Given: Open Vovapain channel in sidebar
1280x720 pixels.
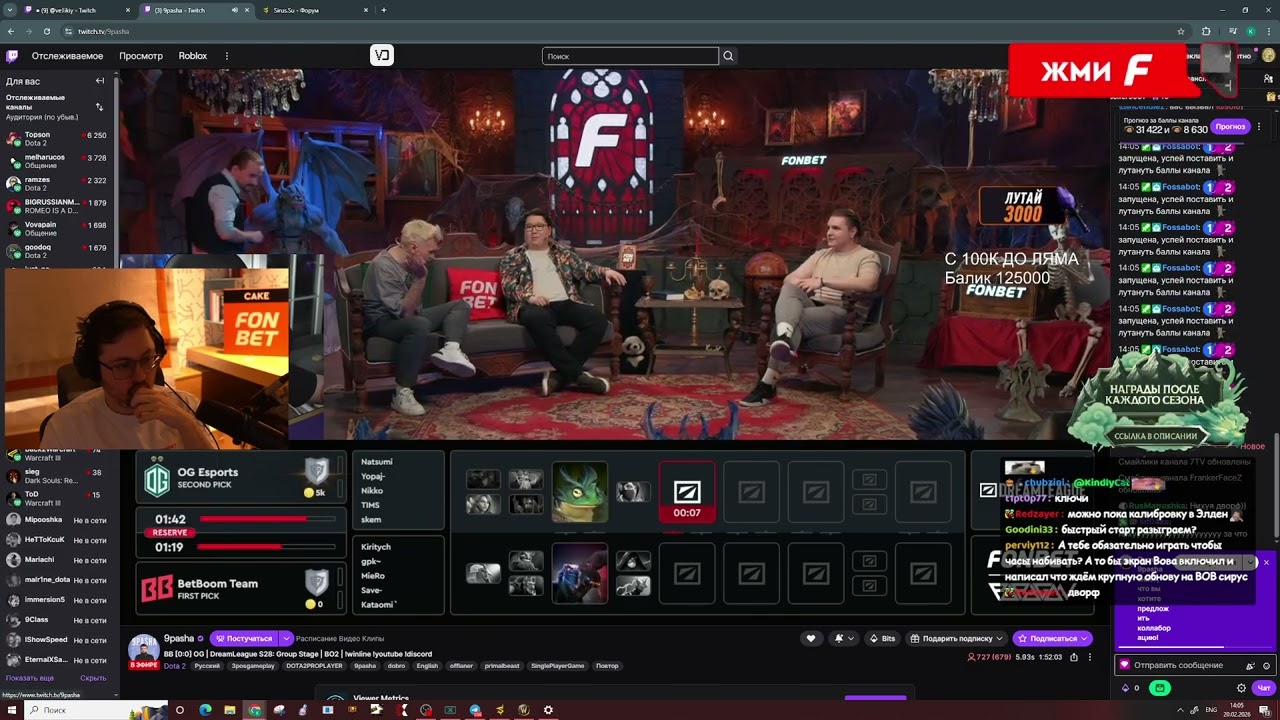Looking at the screenshot, I should click(57, 228).
